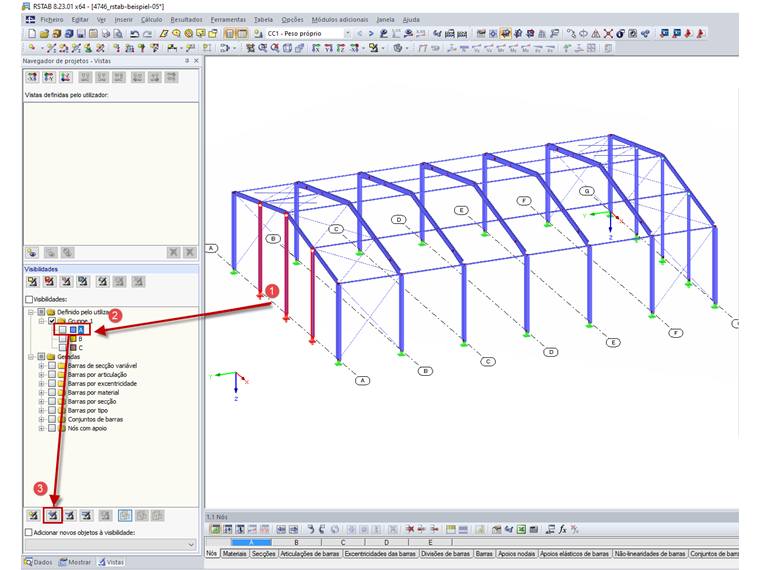Switch to the Apoios nodais tab
Screen dimensions: 760x570
[x=517, y=554]
